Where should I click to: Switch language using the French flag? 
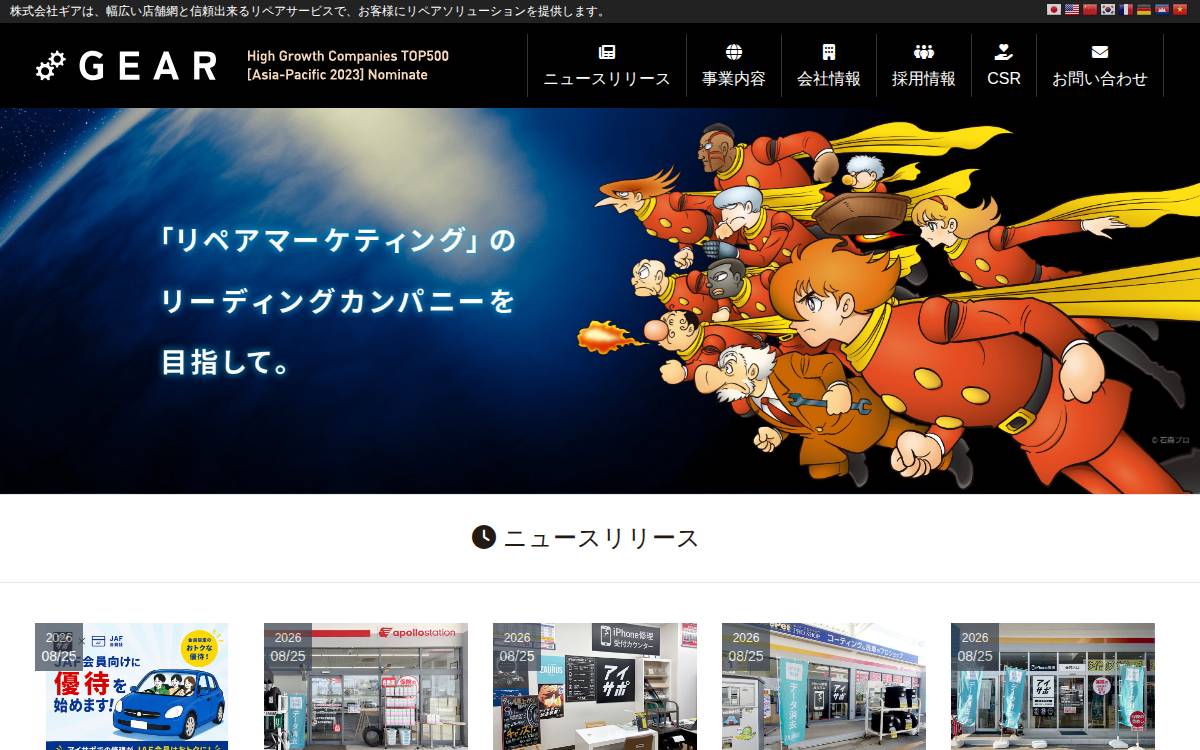click(1126, 10)
